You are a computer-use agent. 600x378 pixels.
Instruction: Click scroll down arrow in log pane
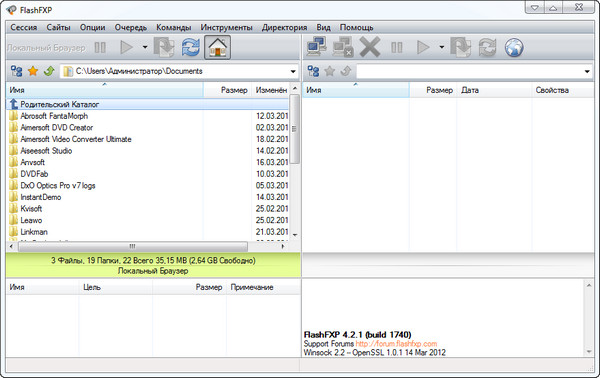pos(589,352)
